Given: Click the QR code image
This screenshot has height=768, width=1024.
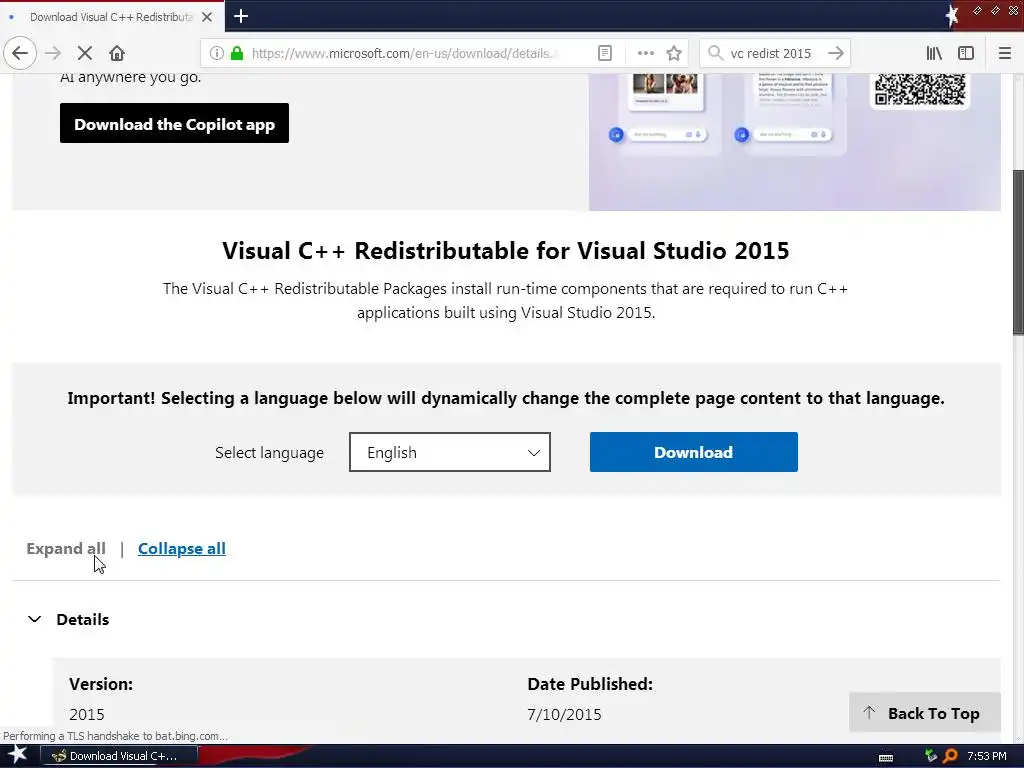Looking at the screenshot, I should [920, 90].
